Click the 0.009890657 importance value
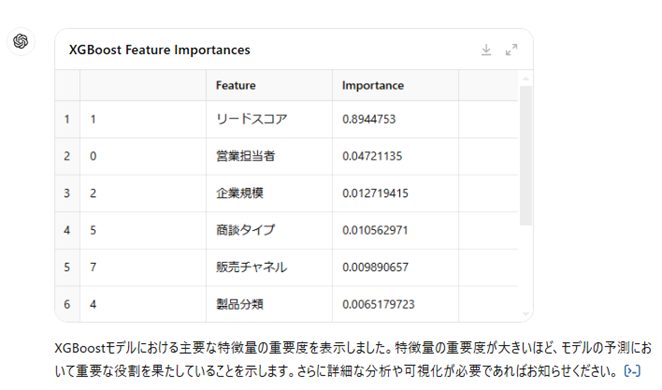Viewport: 662px width, 390px height. tap(375, 267)
